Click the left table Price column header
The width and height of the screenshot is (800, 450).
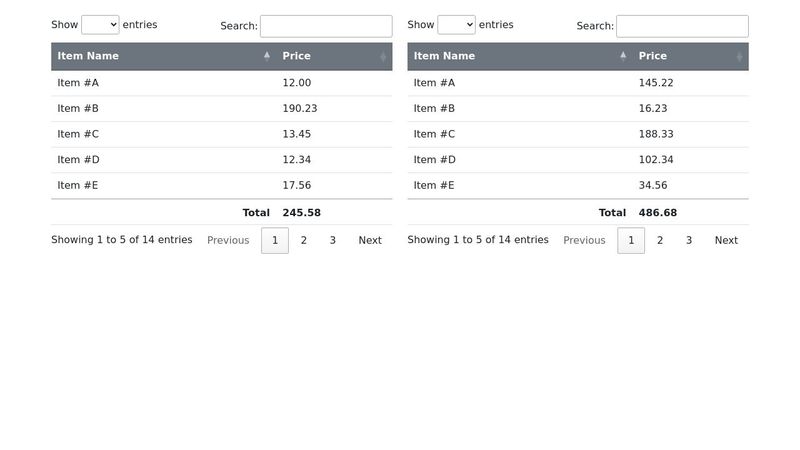[x=334, y=56]
